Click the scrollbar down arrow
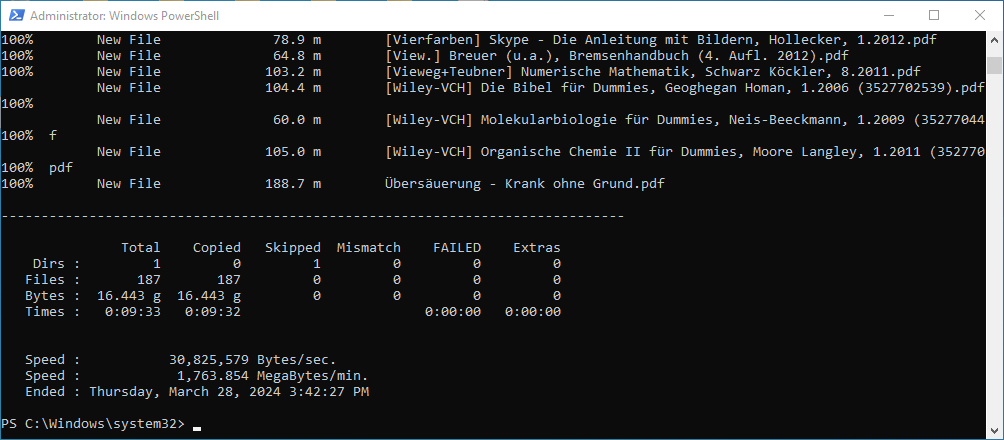The height and width of the screenshot is (440, 1004). (x=995, y=431)
